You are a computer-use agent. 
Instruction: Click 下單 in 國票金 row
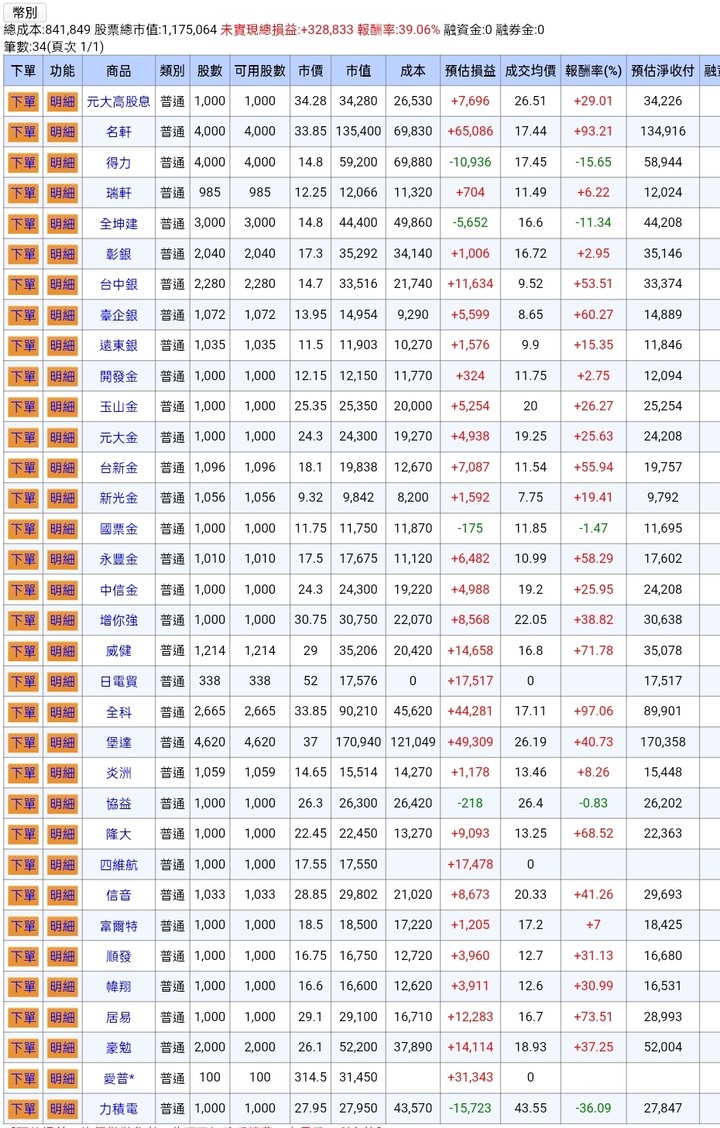point(23,529)
